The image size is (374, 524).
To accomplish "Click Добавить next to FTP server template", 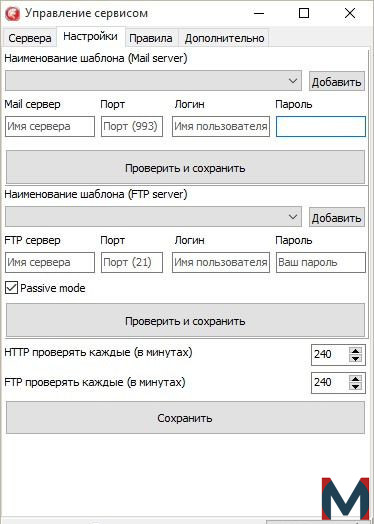I will click(x=337, y=217).
